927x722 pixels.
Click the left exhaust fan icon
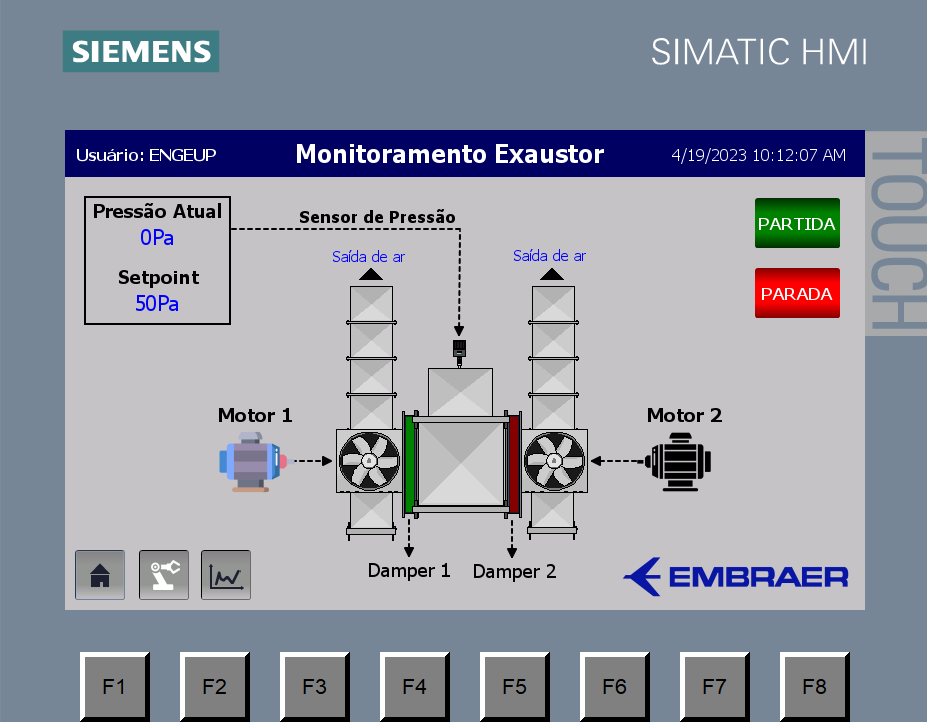[x=369, y=461]
